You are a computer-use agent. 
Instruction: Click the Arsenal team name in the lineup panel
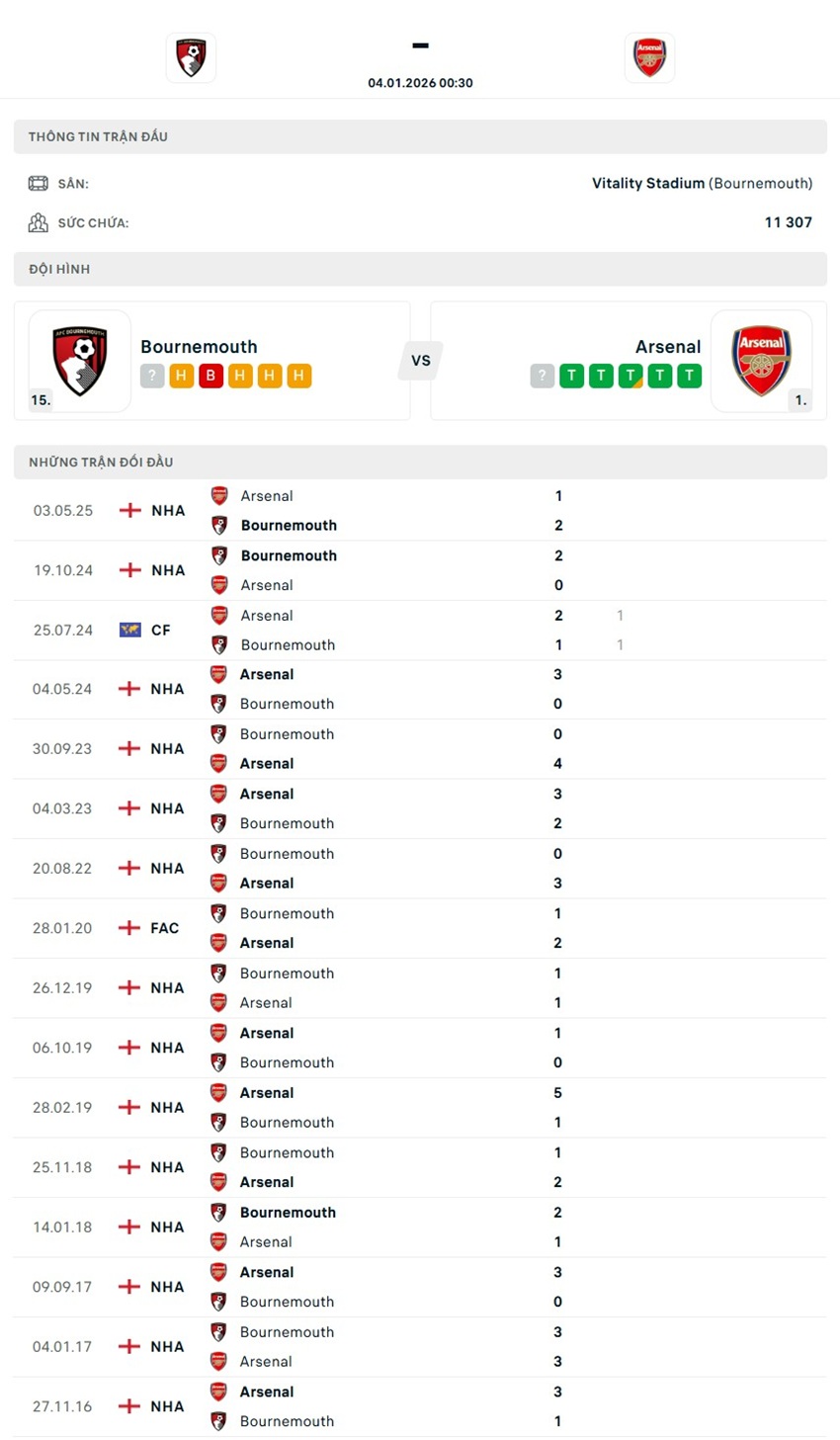pyautogui.click(x=667, y=347)
